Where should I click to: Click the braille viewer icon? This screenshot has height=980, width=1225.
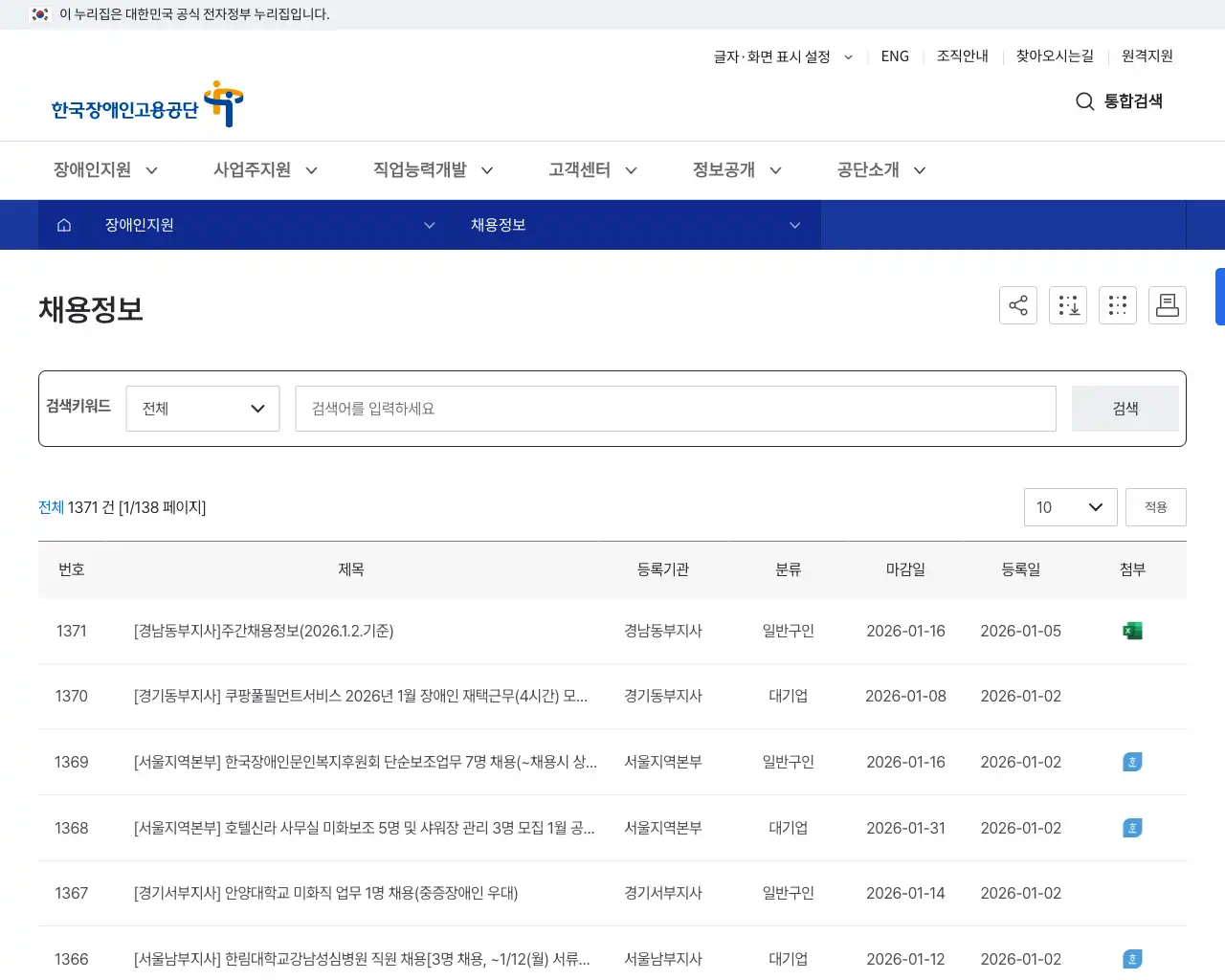pos(1118,305)
